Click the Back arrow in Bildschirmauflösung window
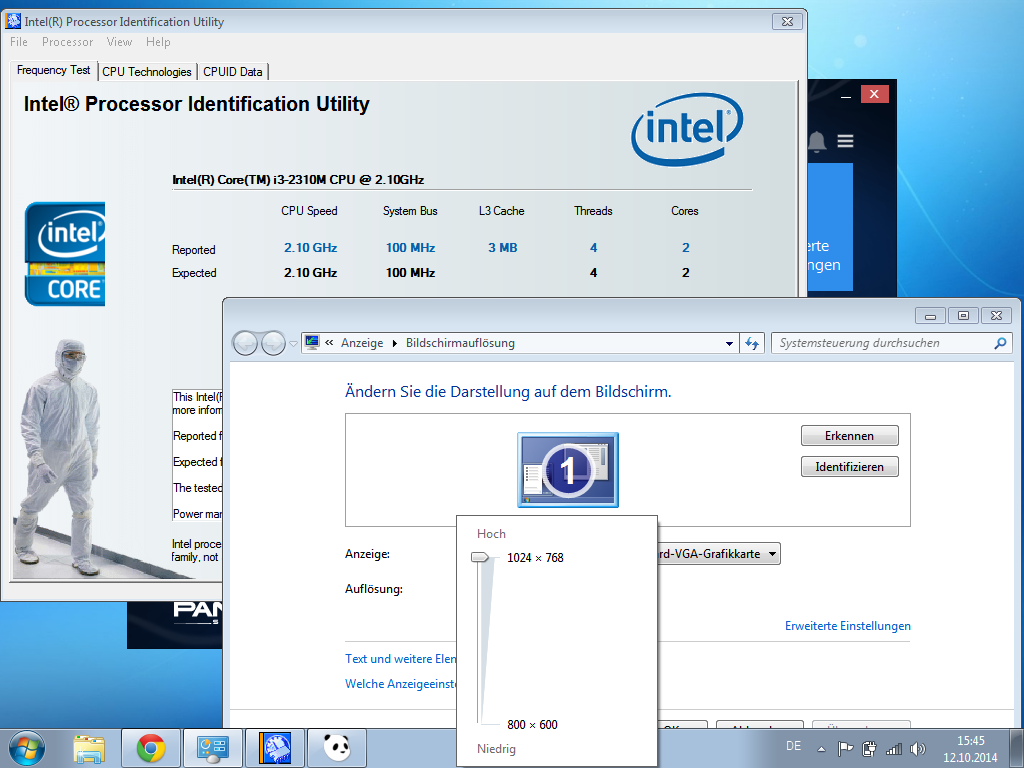 [x=246, y=343]
